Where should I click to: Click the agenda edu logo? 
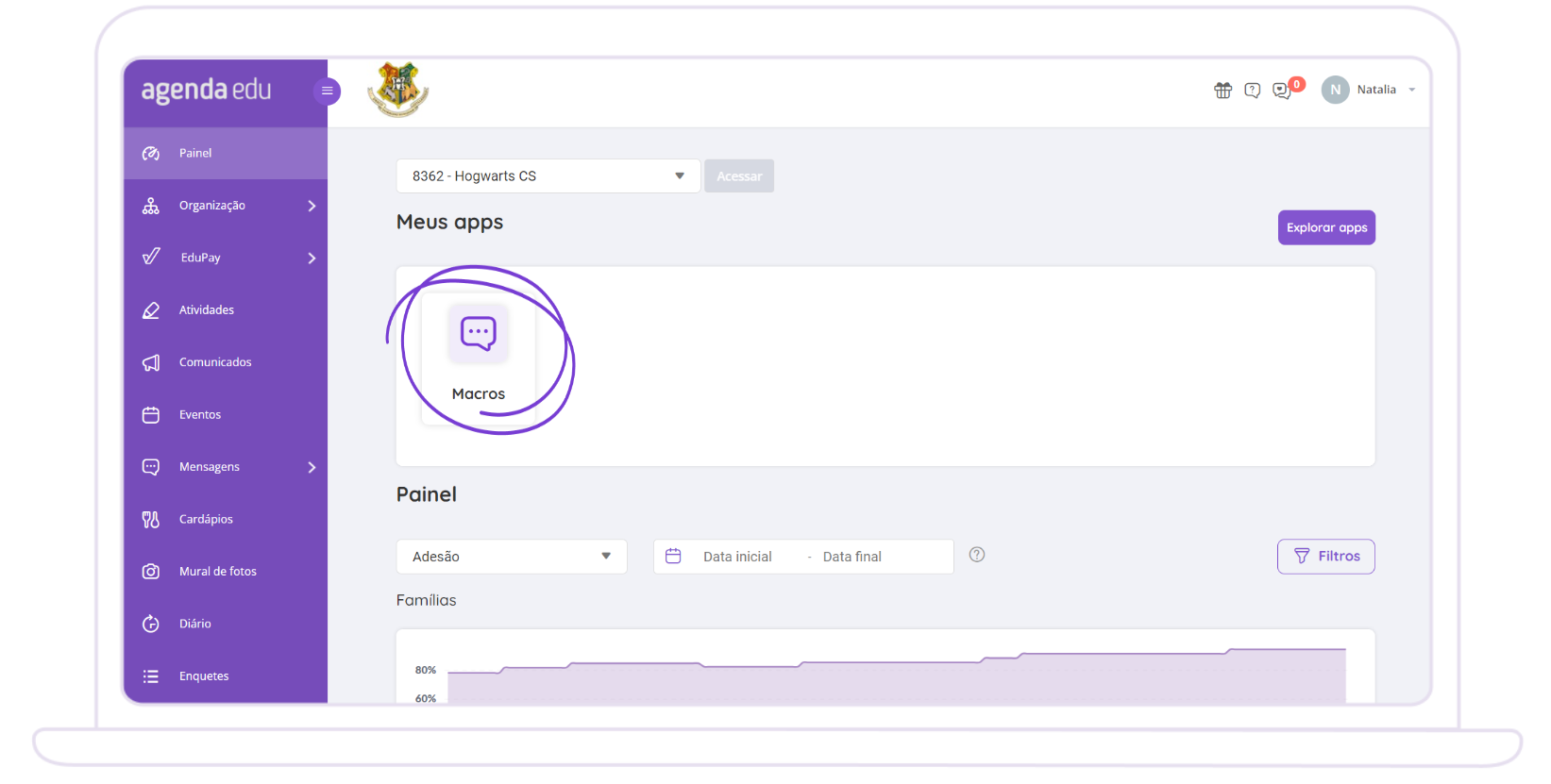pyautogui.click(x=206, y=91)
